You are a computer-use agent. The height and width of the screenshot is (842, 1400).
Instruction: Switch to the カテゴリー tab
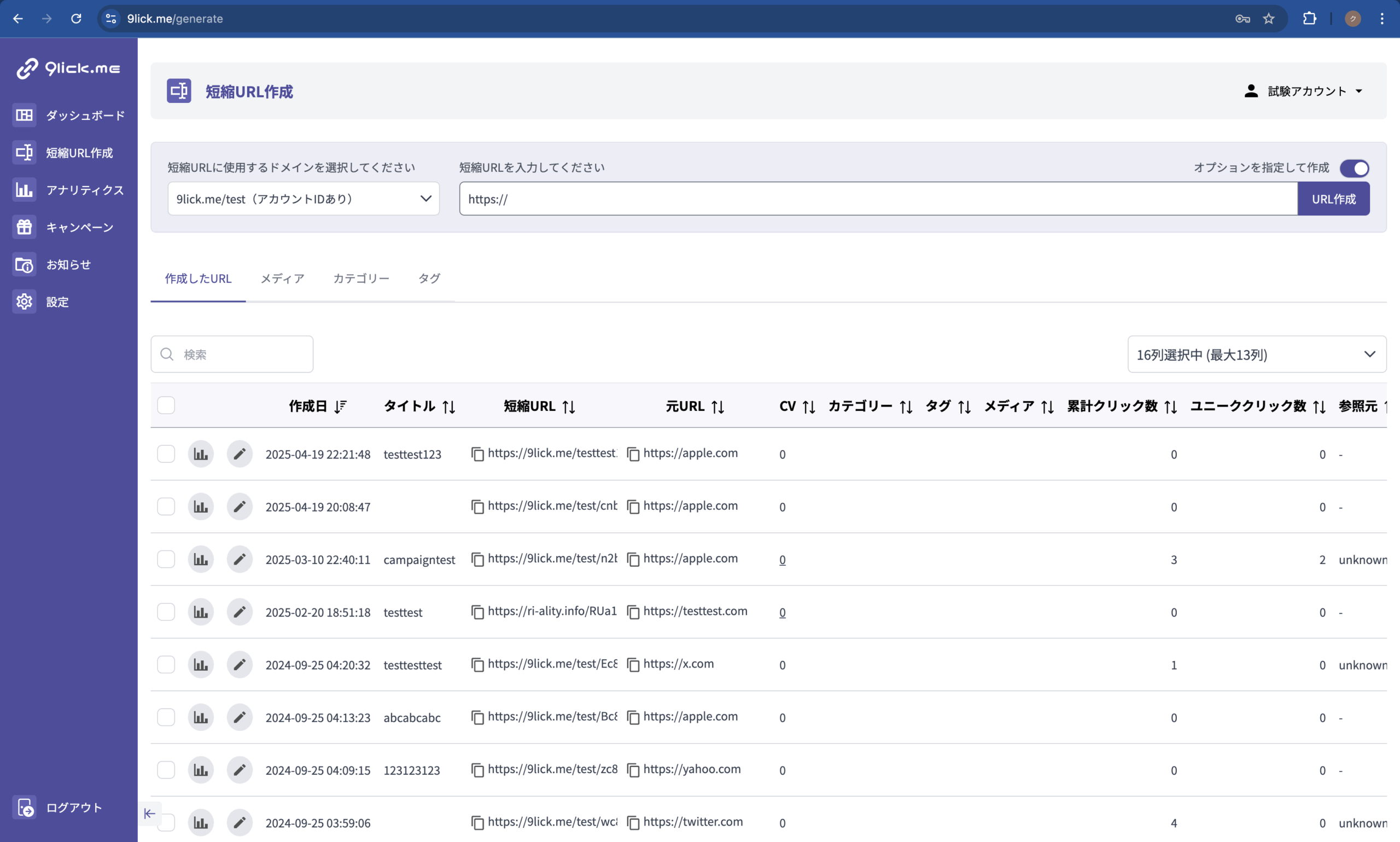(360, 278)
